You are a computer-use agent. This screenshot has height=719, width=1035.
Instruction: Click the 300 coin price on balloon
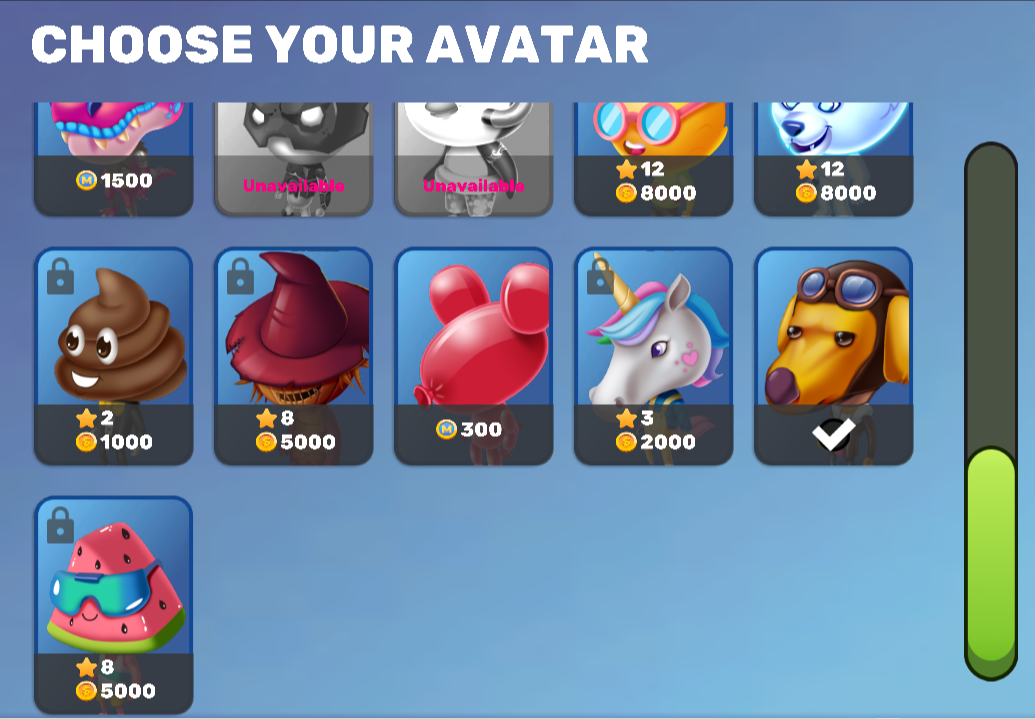point(469,430)
